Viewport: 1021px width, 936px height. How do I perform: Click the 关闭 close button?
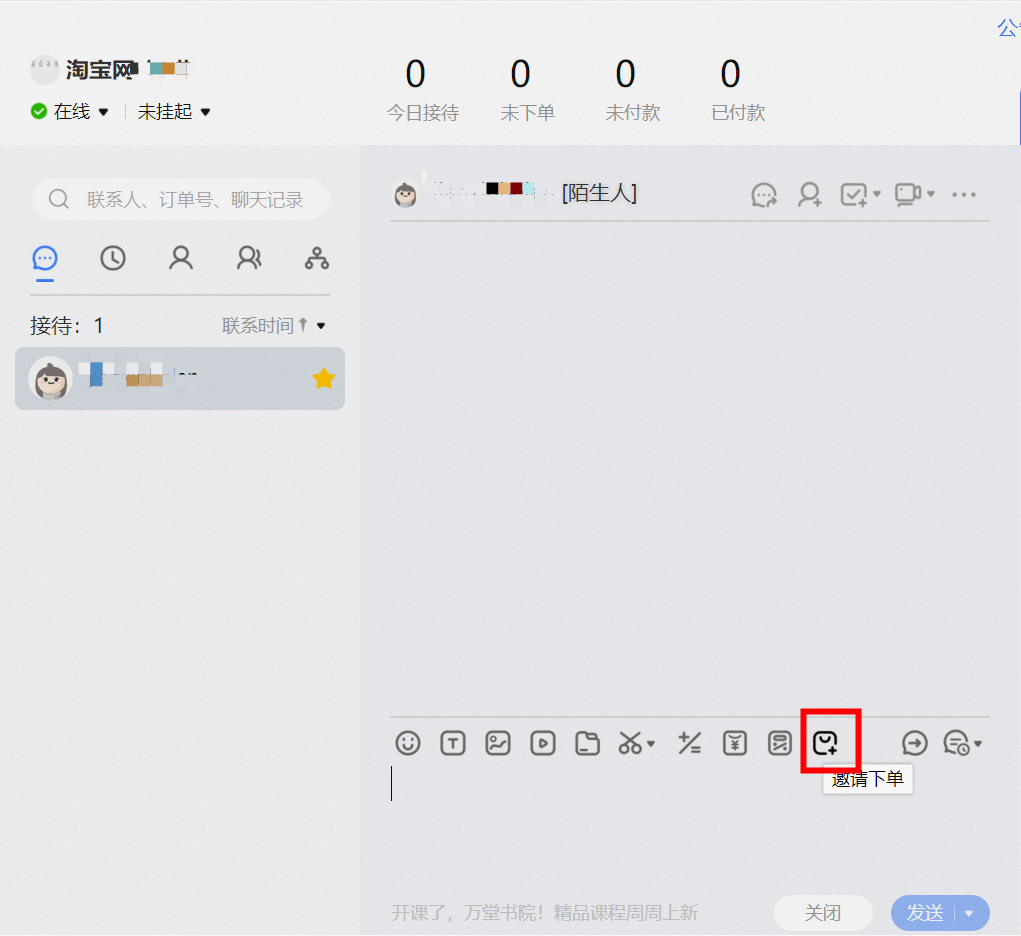(x=823, y=913)
